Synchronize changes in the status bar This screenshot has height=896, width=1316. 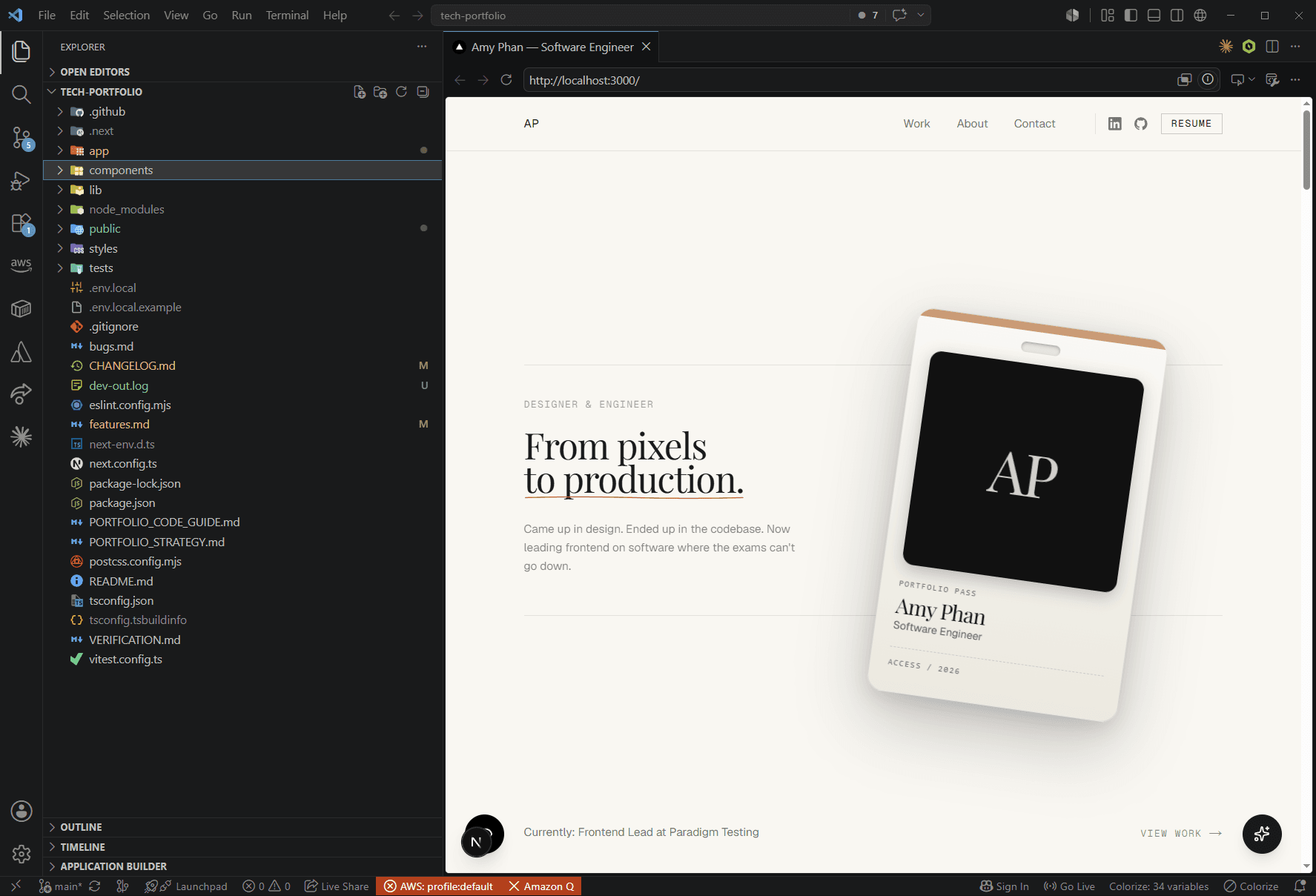(x=95, y=886)
